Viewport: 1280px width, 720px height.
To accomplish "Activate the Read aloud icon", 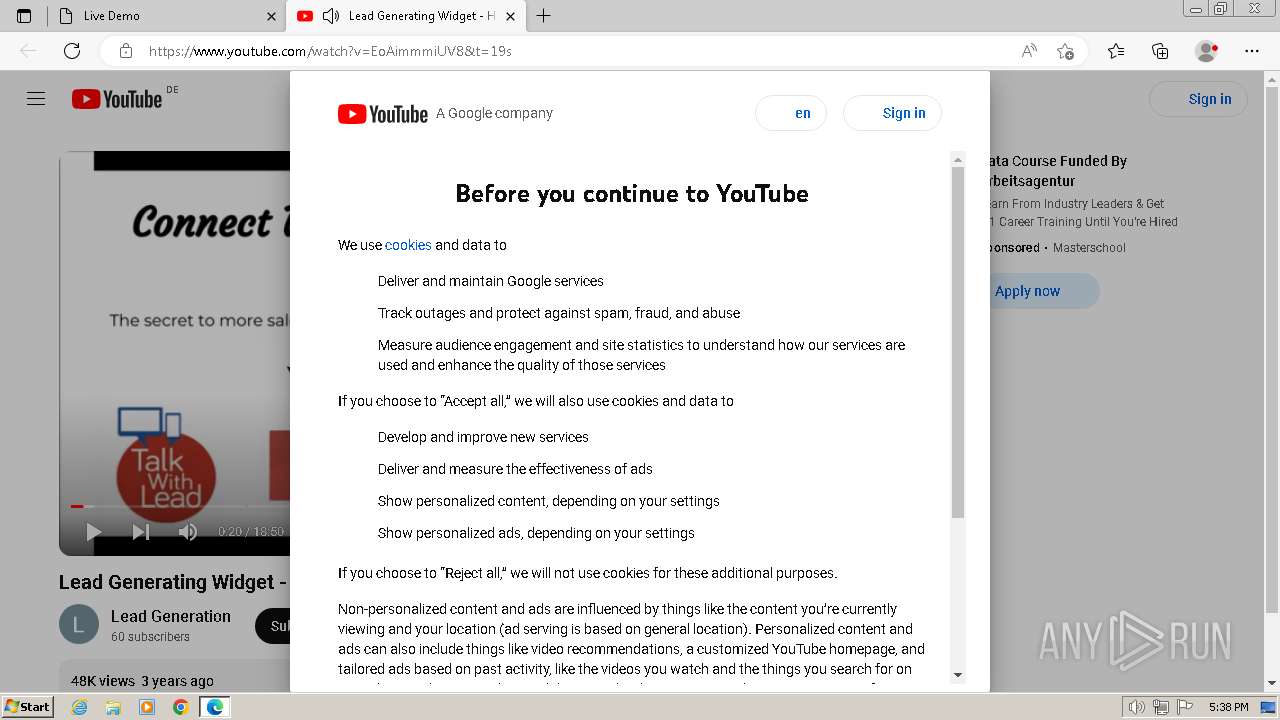I will pyautogui.click(x=1029, y=51).
